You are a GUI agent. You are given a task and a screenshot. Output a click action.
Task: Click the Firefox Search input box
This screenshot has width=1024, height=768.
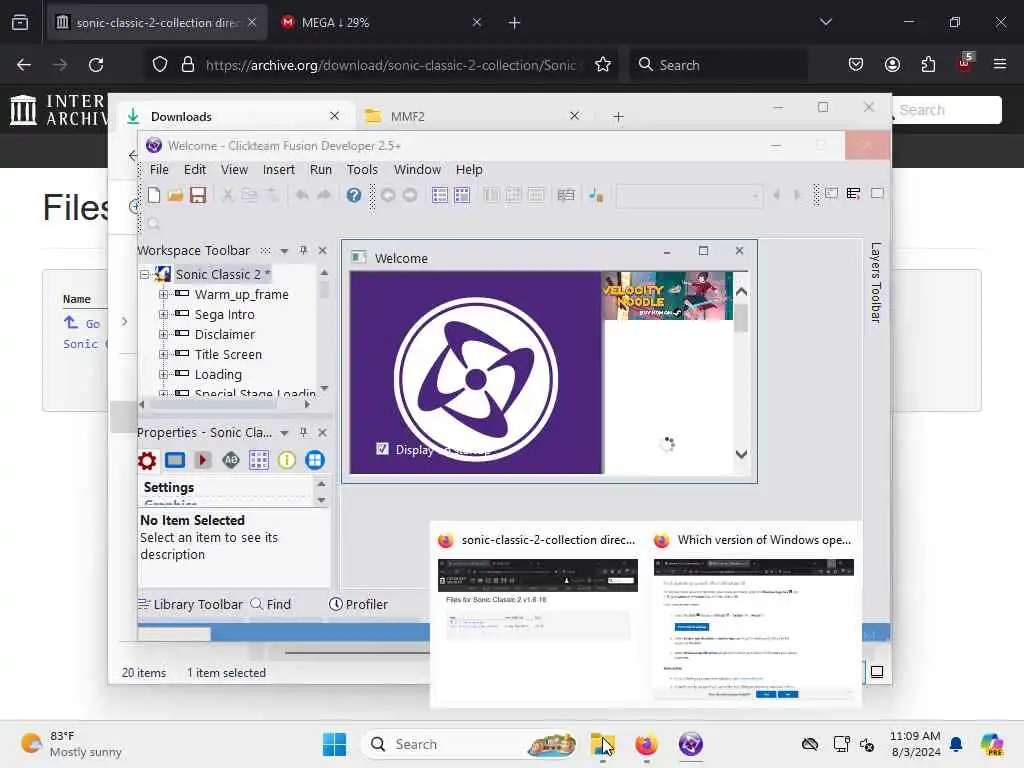point(718,65)
